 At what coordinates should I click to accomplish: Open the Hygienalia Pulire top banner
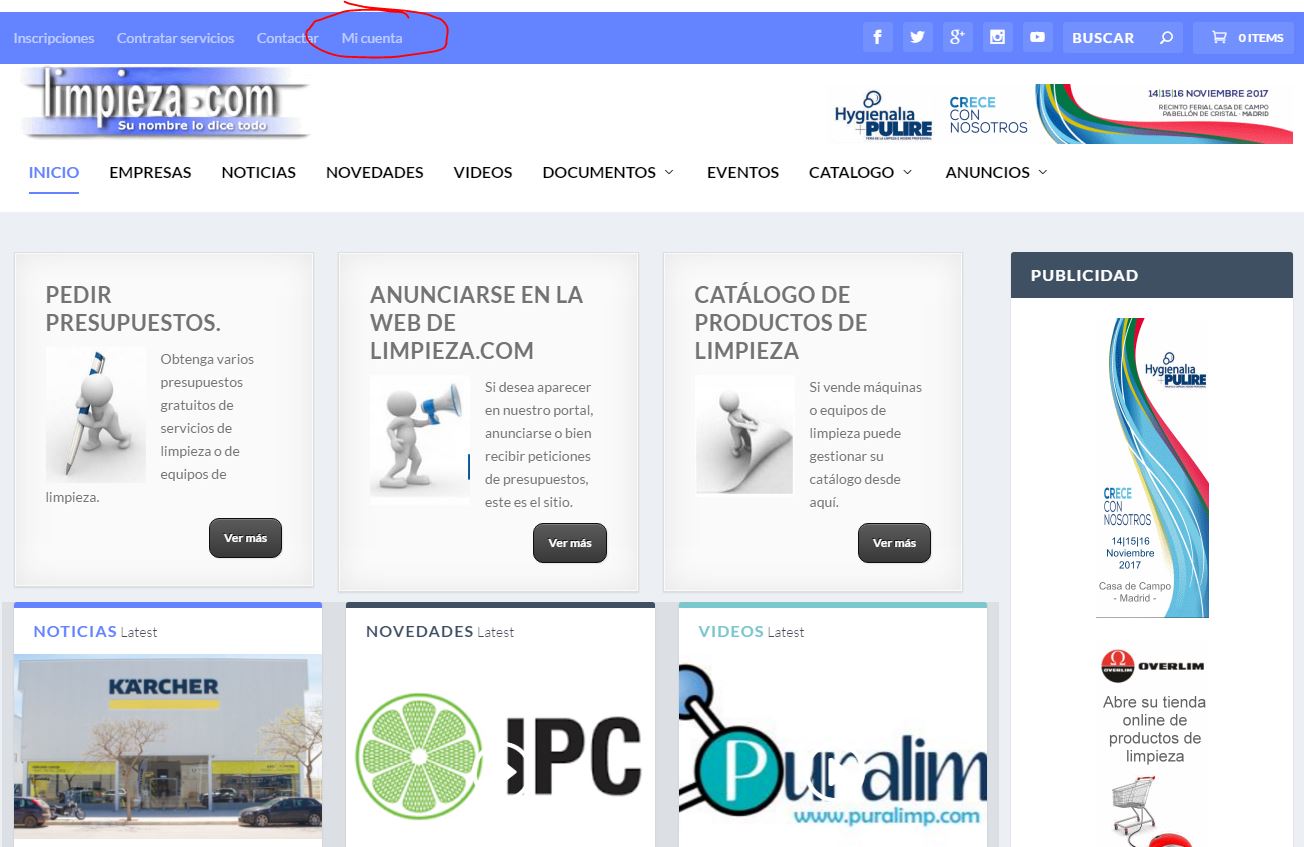1062,113
